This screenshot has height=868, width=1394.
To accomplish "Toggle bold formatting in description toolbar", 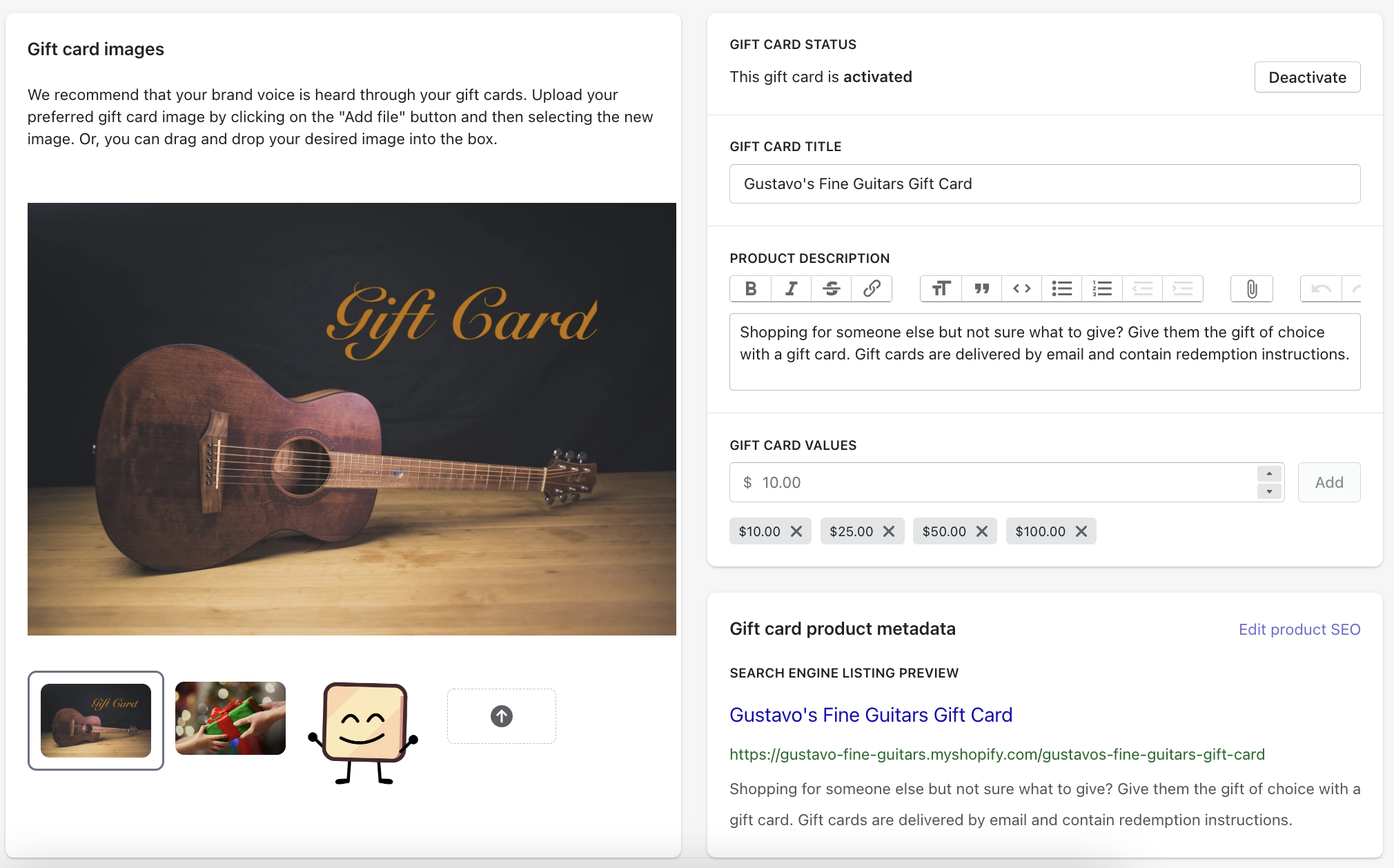I will pos(751,288).
